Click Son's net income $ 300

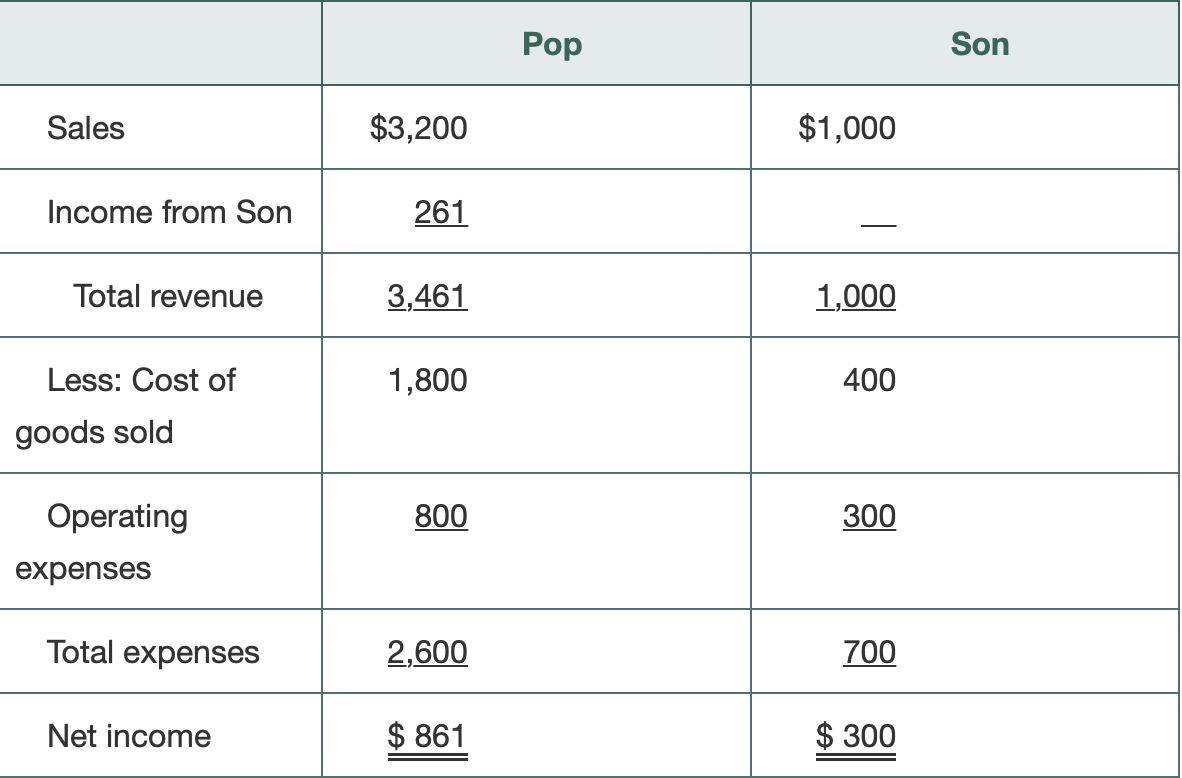tap(856, 737)
